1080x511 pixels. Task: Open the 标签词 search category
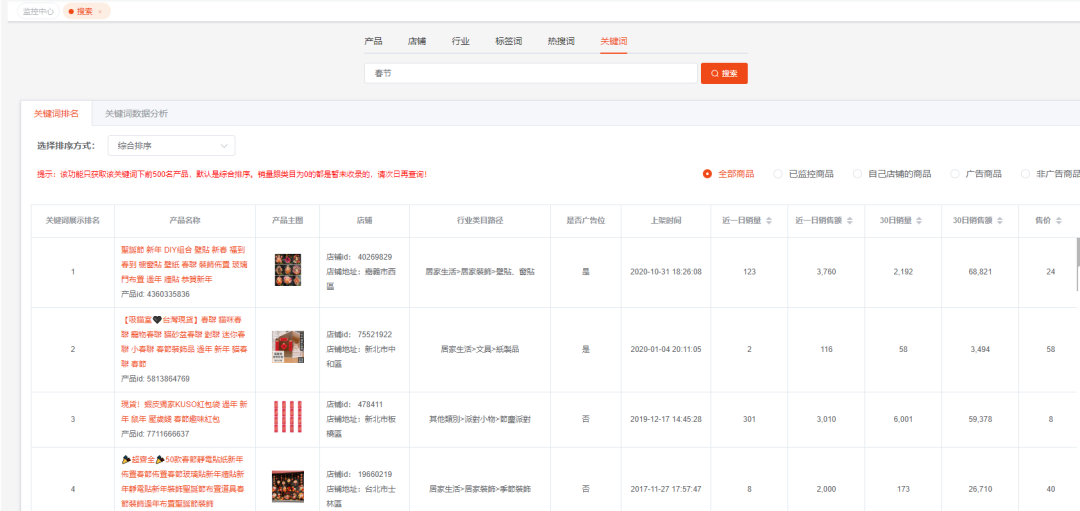pyautogui.click(x=508, y=41)
